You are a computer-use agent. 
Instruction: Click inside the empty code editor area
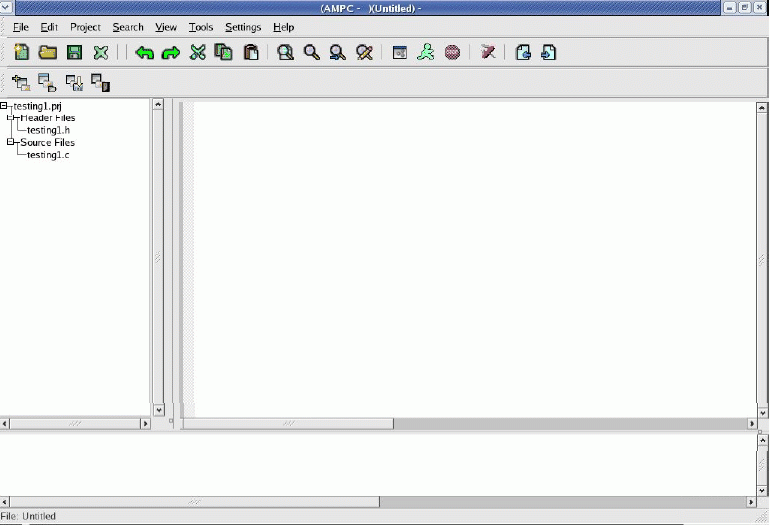click(474, 259)
